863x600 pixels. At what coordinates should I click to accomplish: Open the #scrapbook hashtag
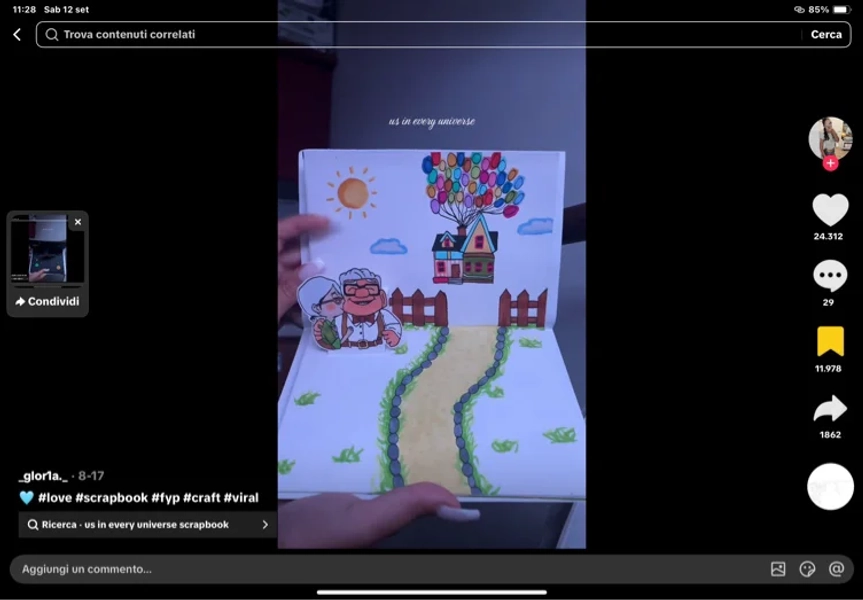pos(112,498)
